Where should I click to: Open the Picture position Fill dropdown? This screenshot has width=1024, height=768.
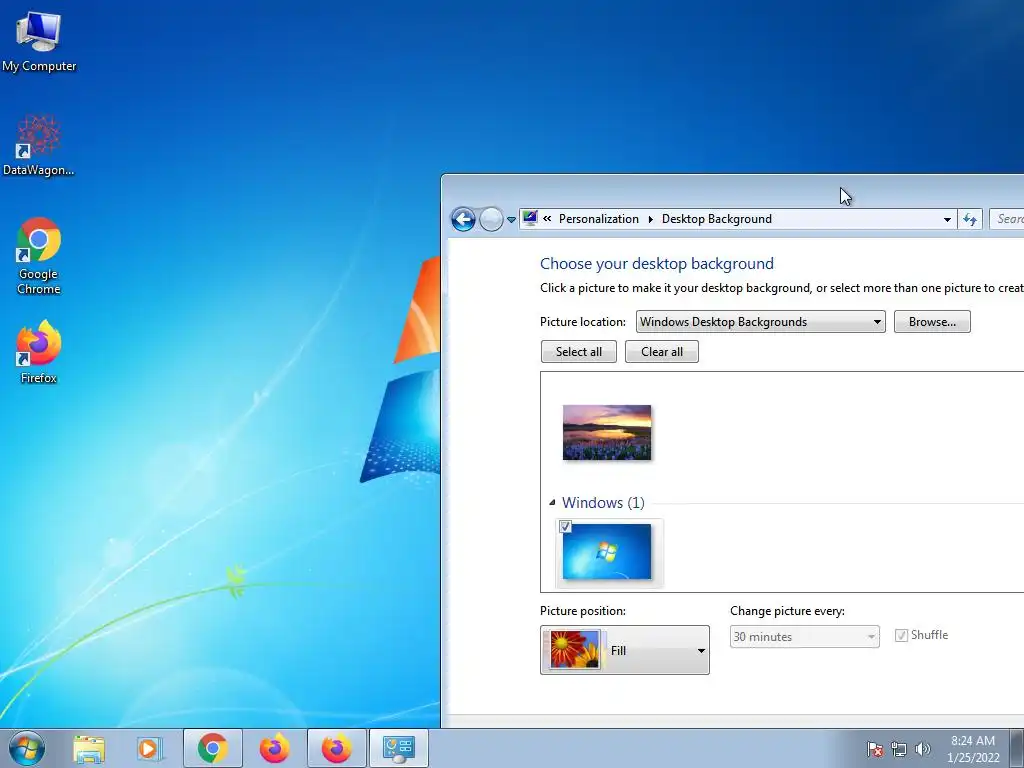(624, 650)
